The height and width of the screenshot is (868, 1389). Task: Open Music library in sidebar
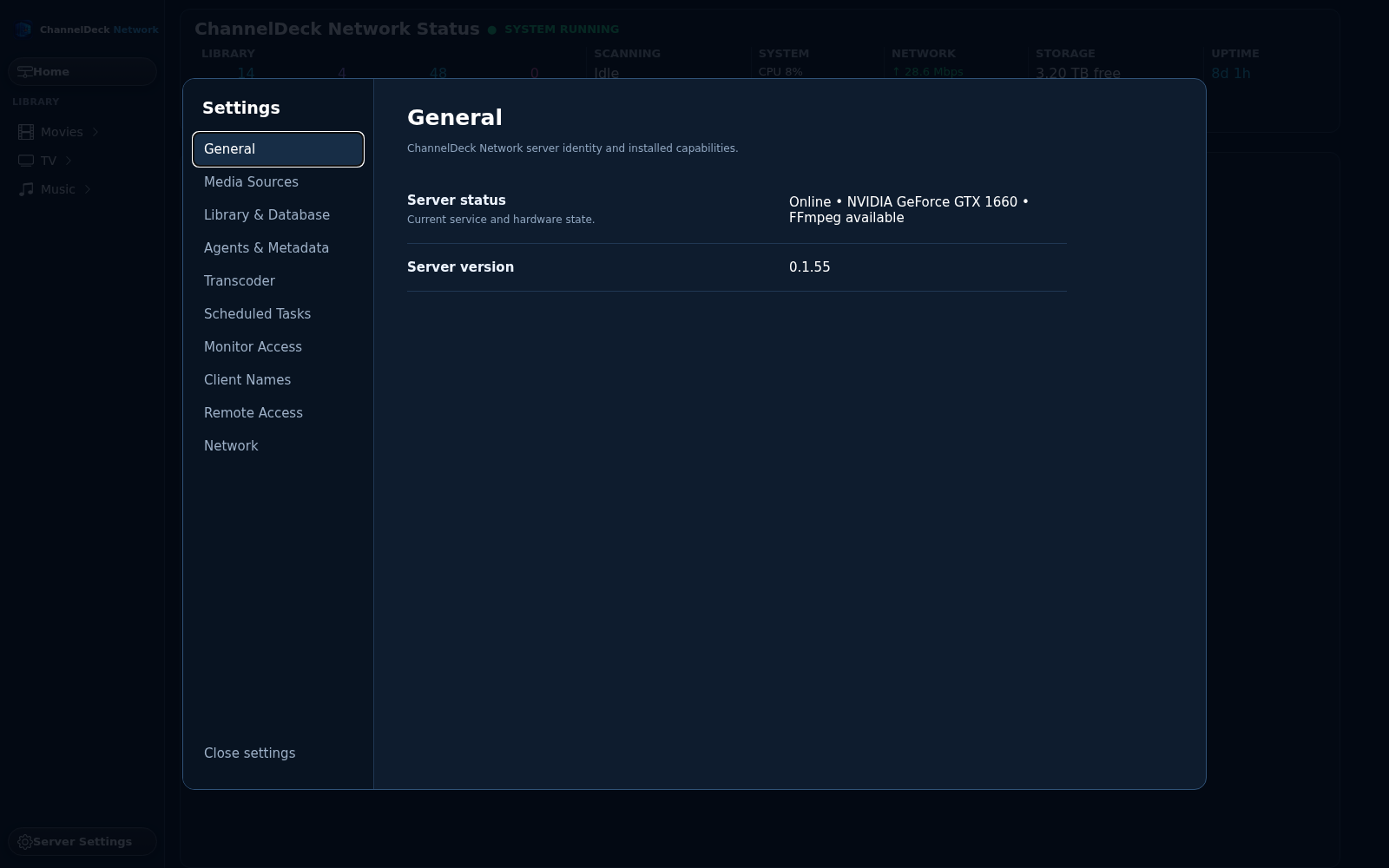[x=58, y=189]
